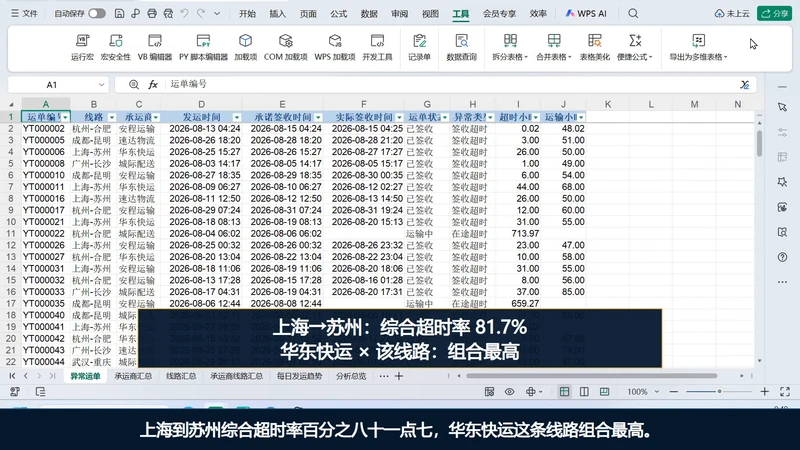The width and height of the screenshot is (800, 450).
Task: Open the Name Box dropdown arrow
Action: (101, 85)
